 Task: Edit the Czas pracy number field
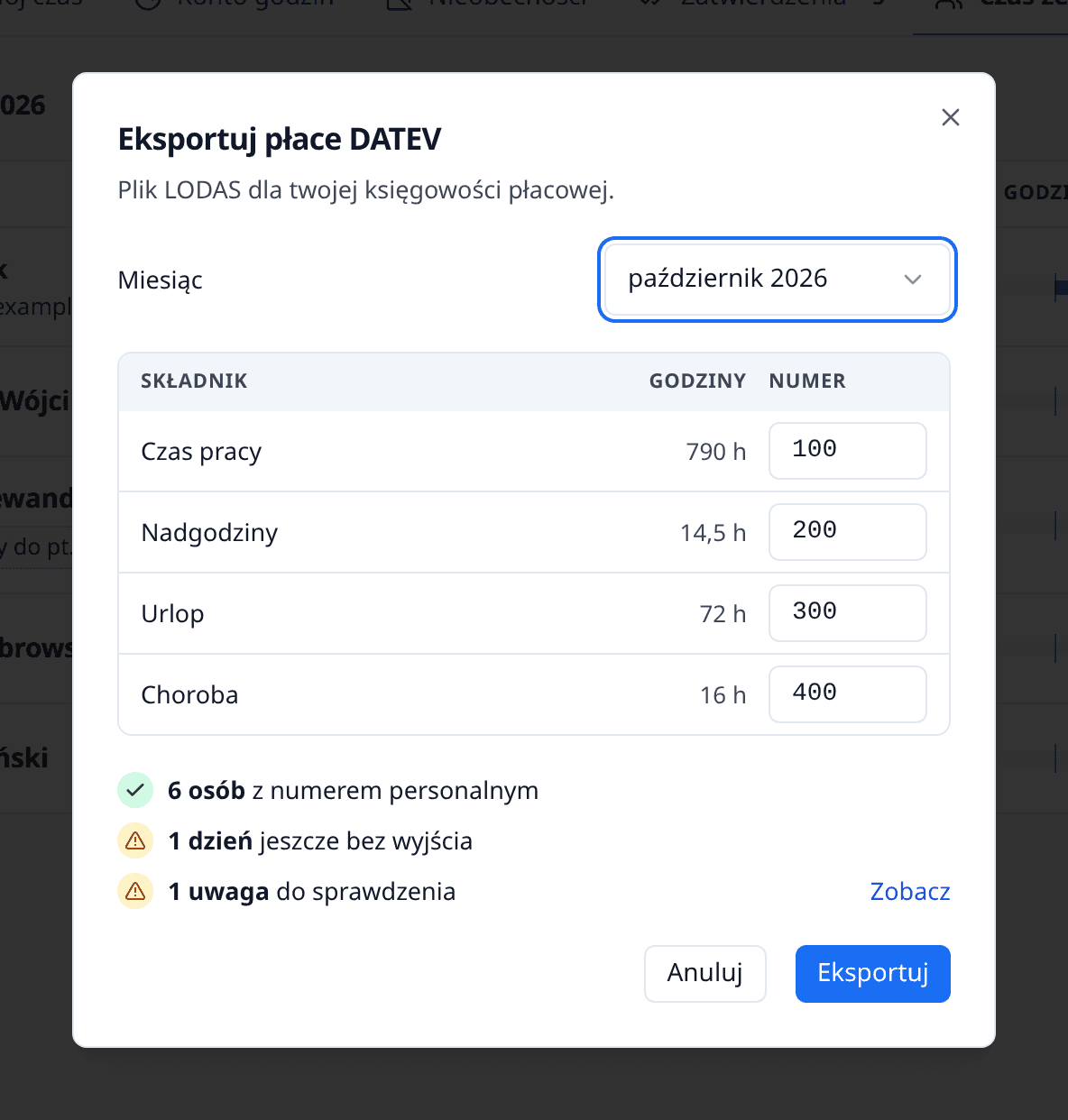pyautogui.click(x=847, y=450)
